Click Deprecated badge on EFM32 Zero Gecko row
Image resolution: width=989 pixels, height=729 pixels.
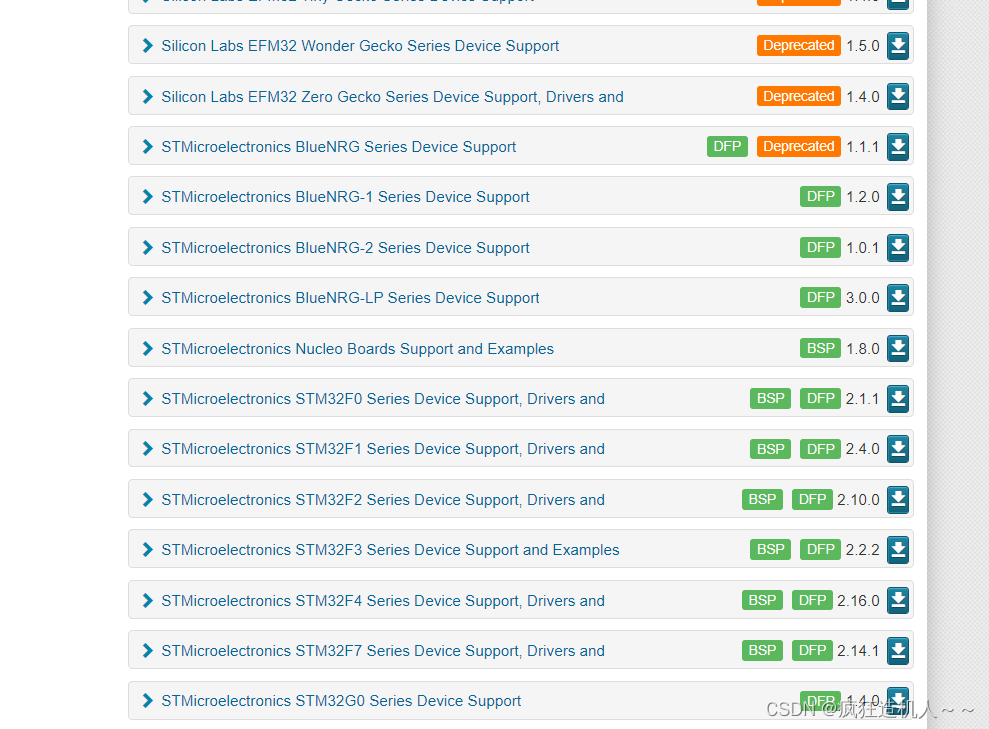[x=799, y=96]
